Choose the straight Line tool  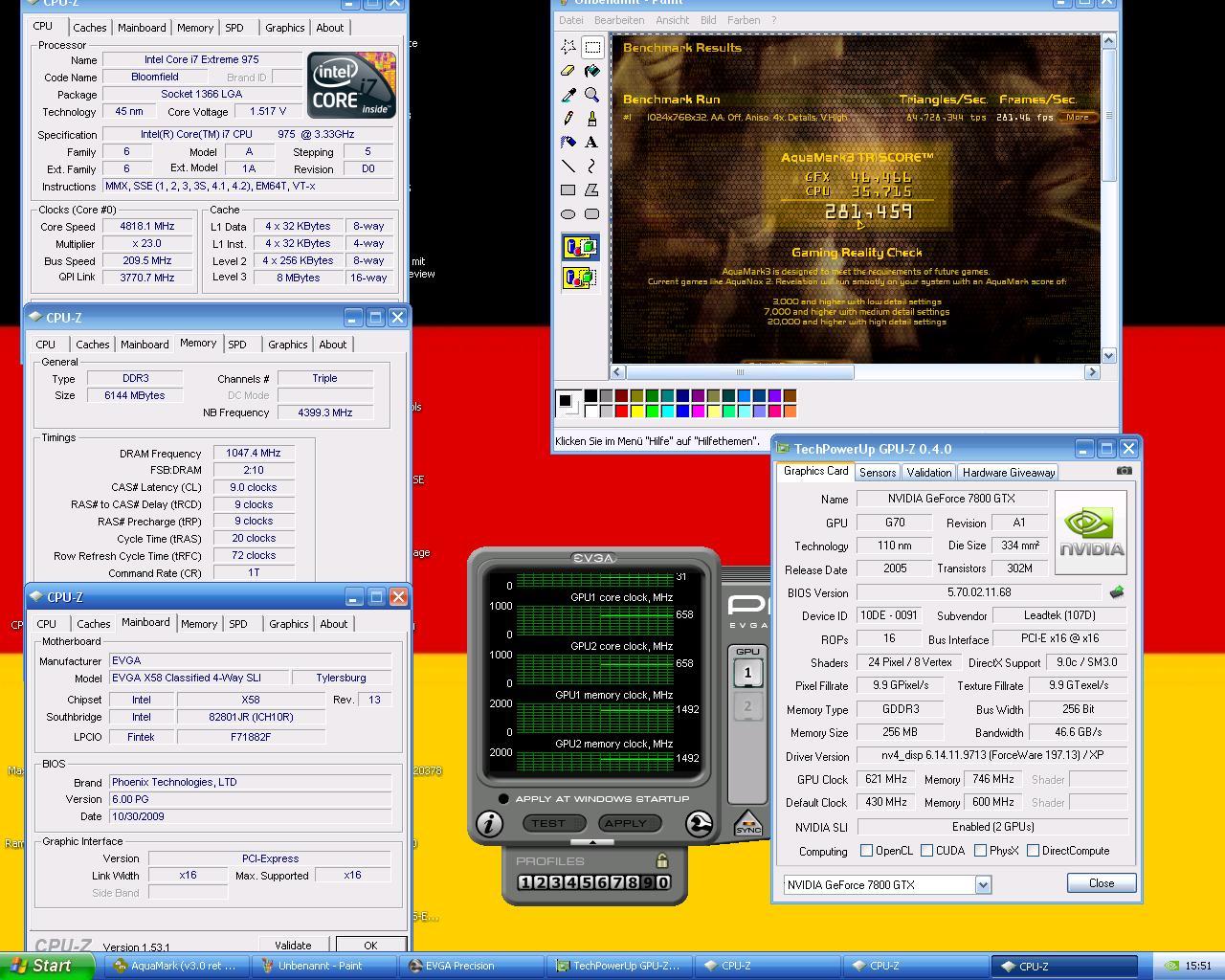tap(568, 167)
